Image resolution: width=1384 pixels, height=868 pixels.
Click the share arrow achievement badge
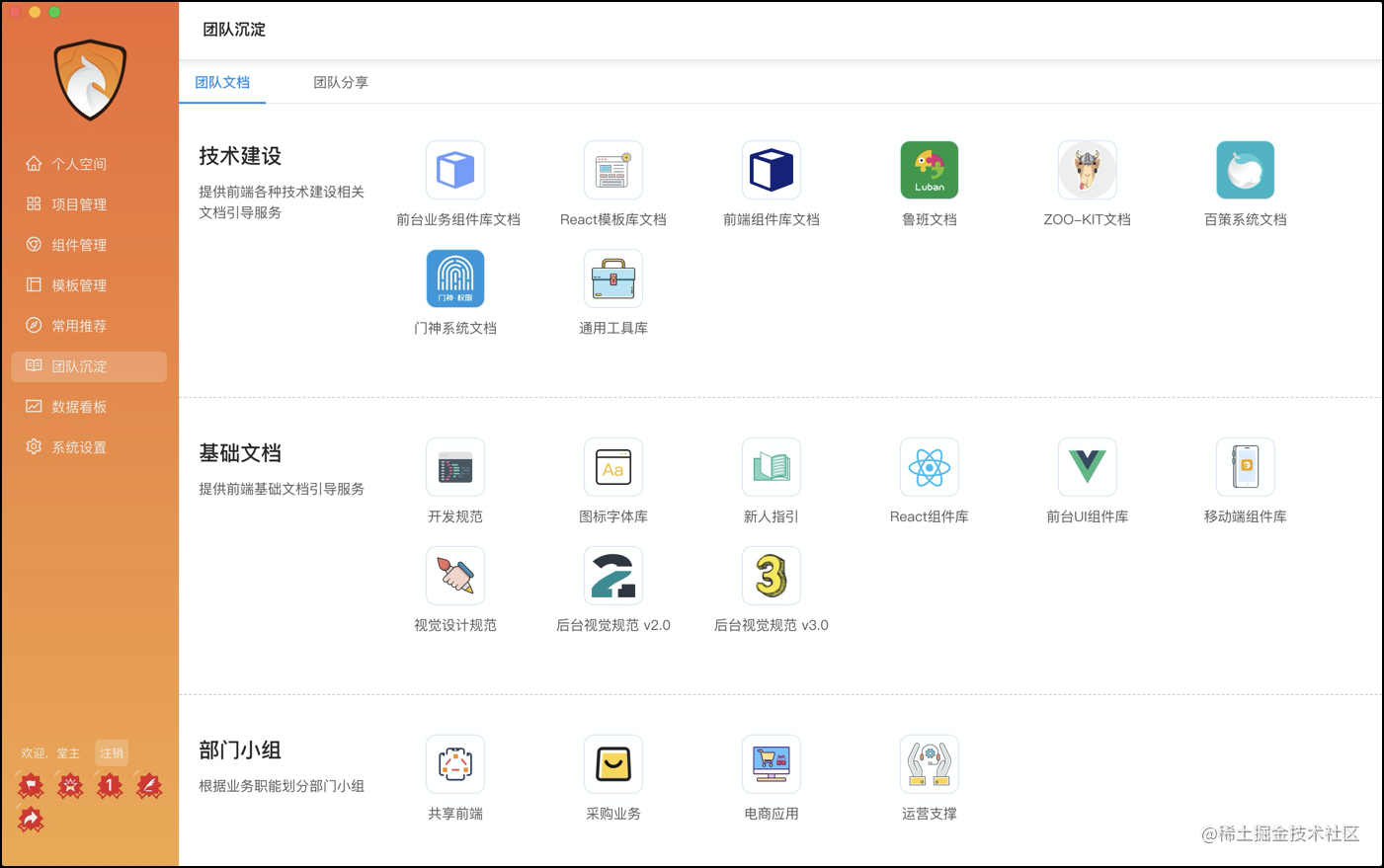coord(31,819)
